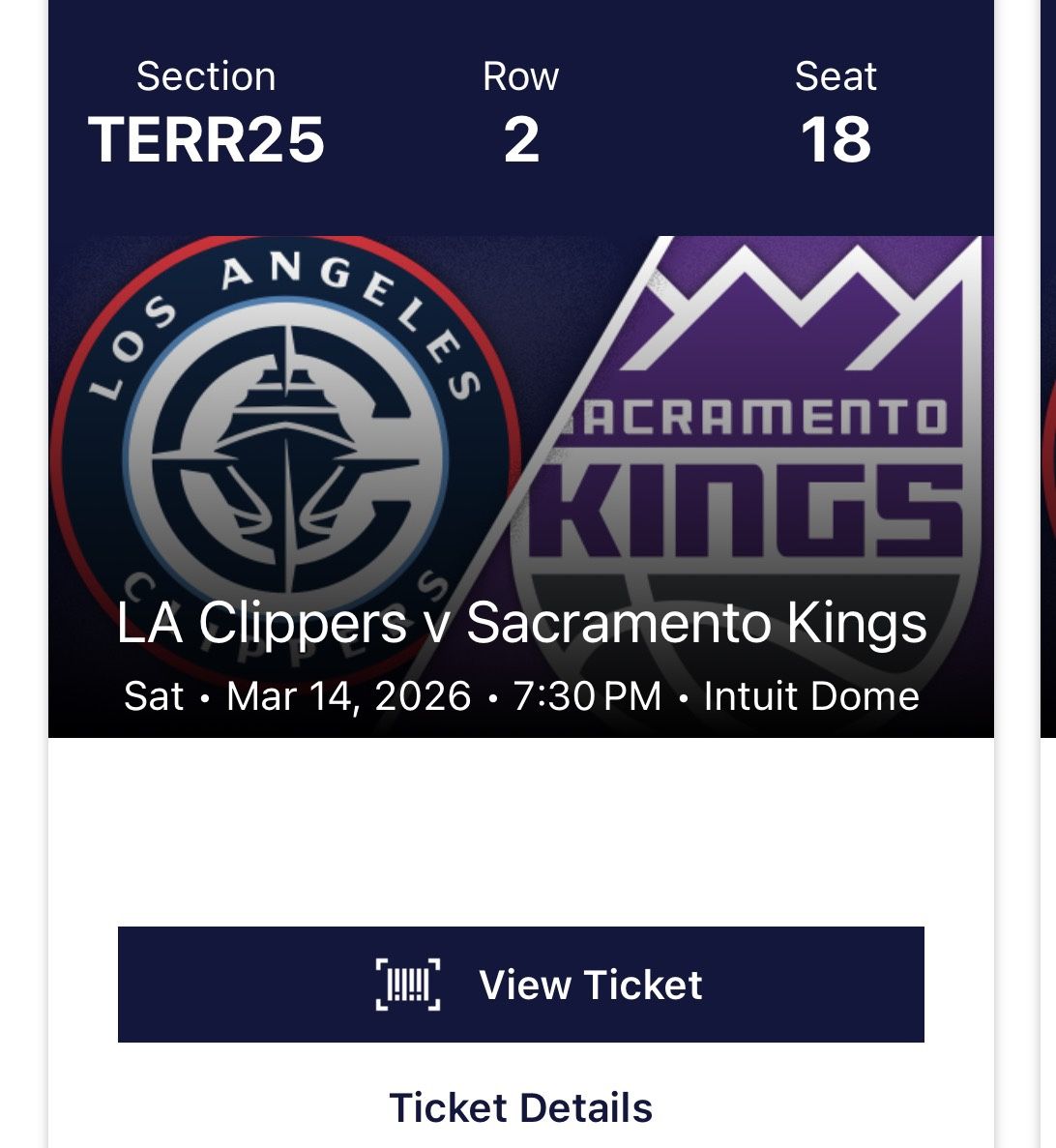The height and width of the screenshot is (1148, 1056).
Task: Click the barcode icon on View Ticket
Action: coord(407,985)
